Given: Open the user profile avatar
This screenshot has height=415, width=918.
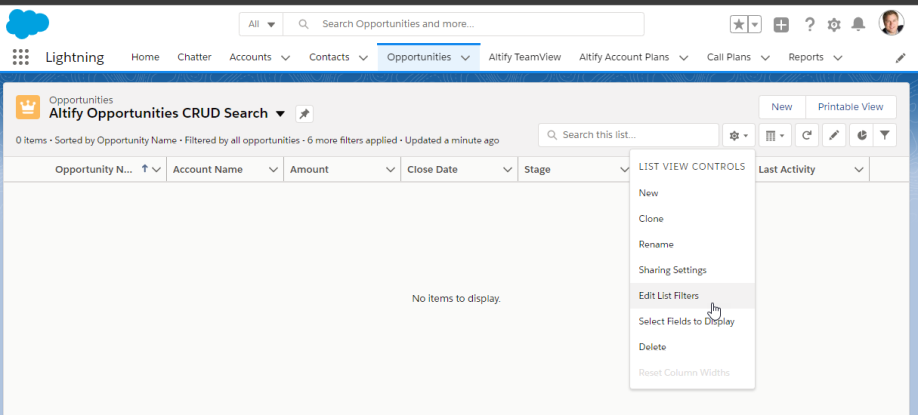Looking at the screenshot, I should coord(891,23).
